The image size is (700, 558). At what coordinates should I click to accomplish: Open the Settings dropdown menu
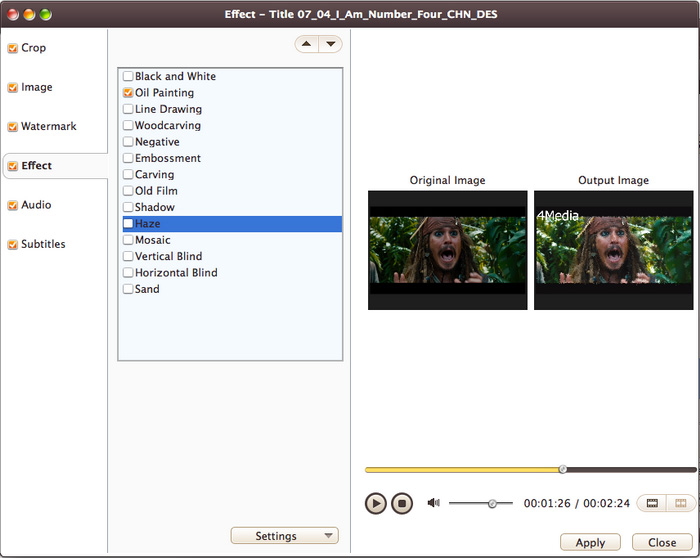coord(284,536)
